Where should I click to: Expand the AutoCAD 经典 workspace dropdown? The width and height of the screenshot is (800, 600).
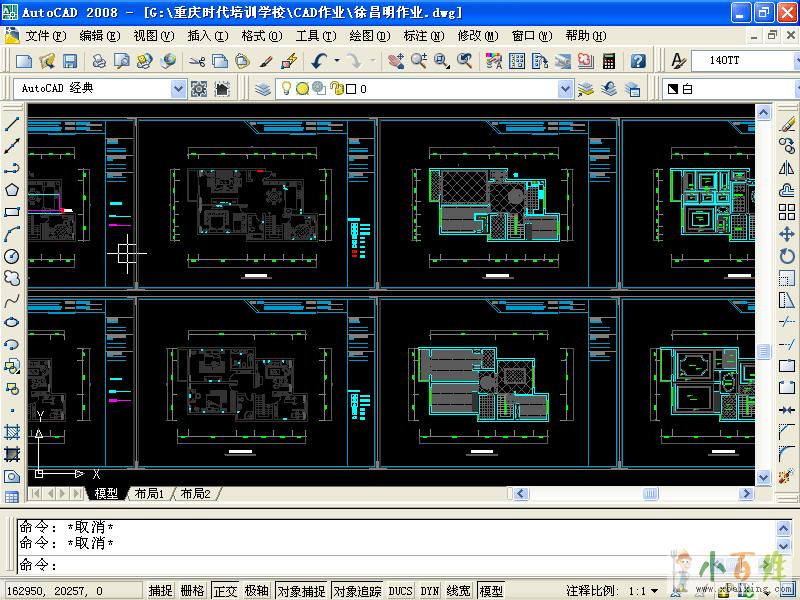click(179, 89)
